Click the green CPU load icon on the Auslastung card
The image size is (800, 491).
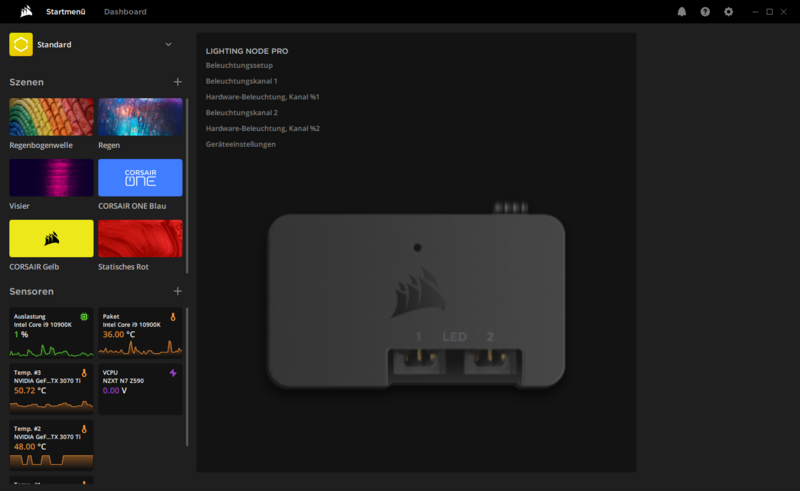(x=84, y=317)
